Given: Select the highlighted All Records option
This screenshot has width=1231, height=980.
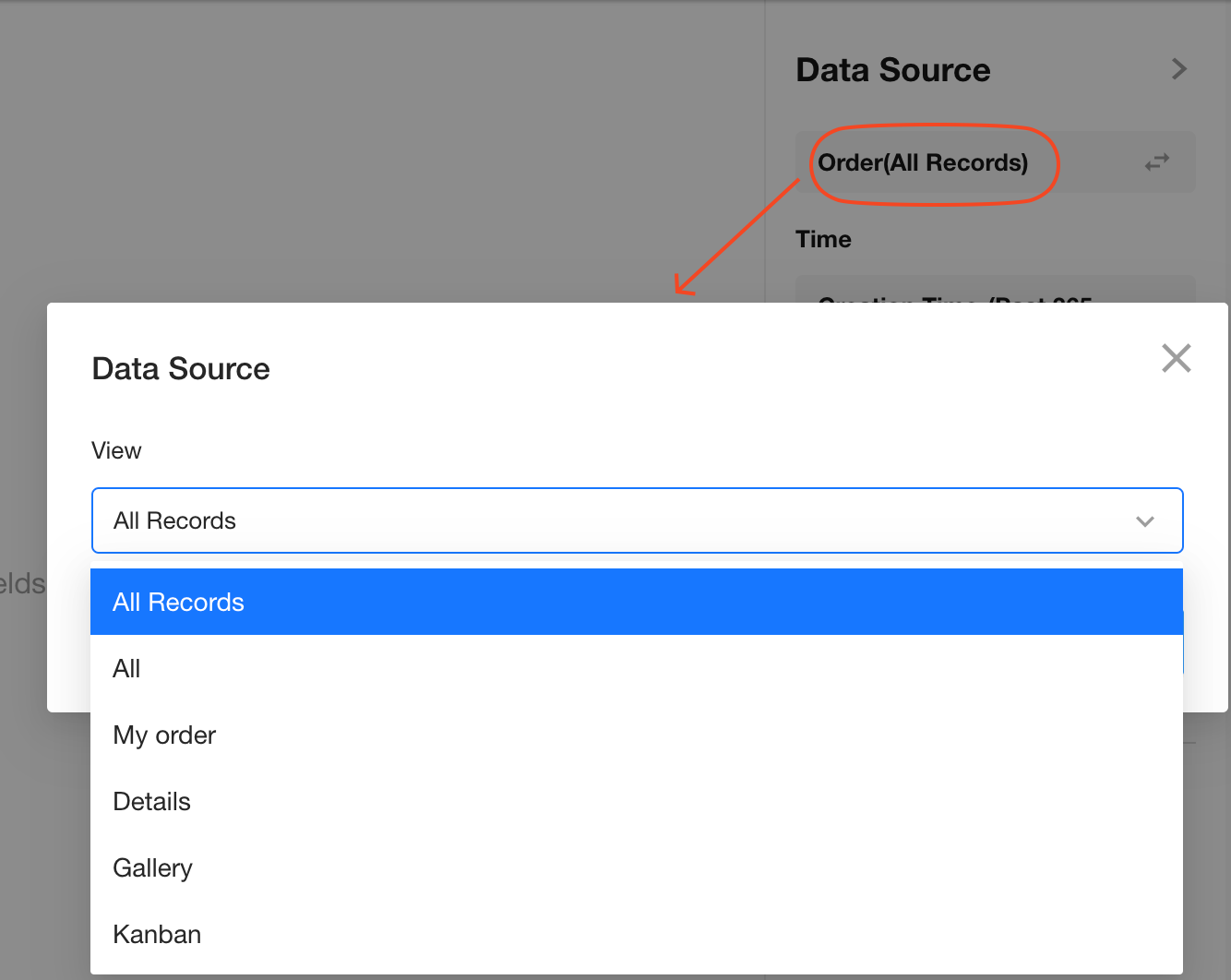Looking at the screenshot, I should coord(637,602).
